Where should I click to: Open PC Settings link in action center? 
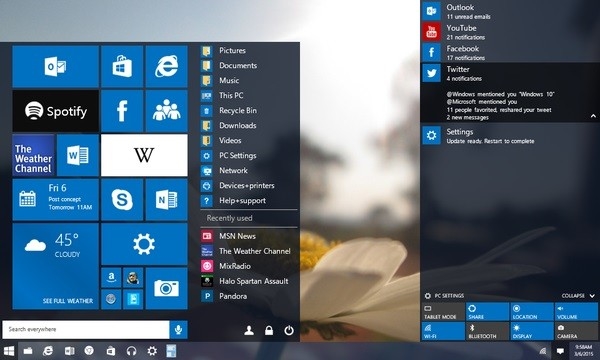click(x=444, y=296)
